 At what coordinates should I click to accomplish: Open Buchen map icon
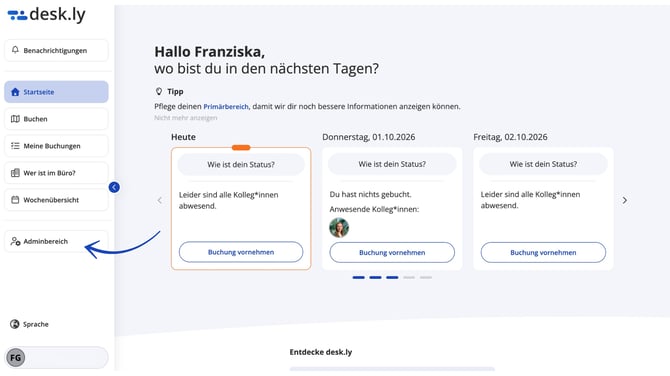15,119
